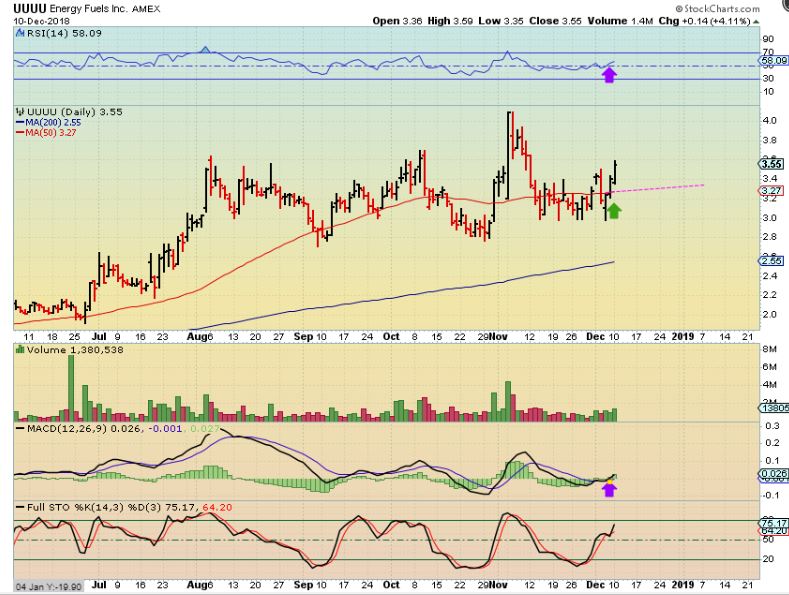Select the MA(50) 3.27 legend entry
The height and width of the screenshot is (595, 789).
coord(45,132)
